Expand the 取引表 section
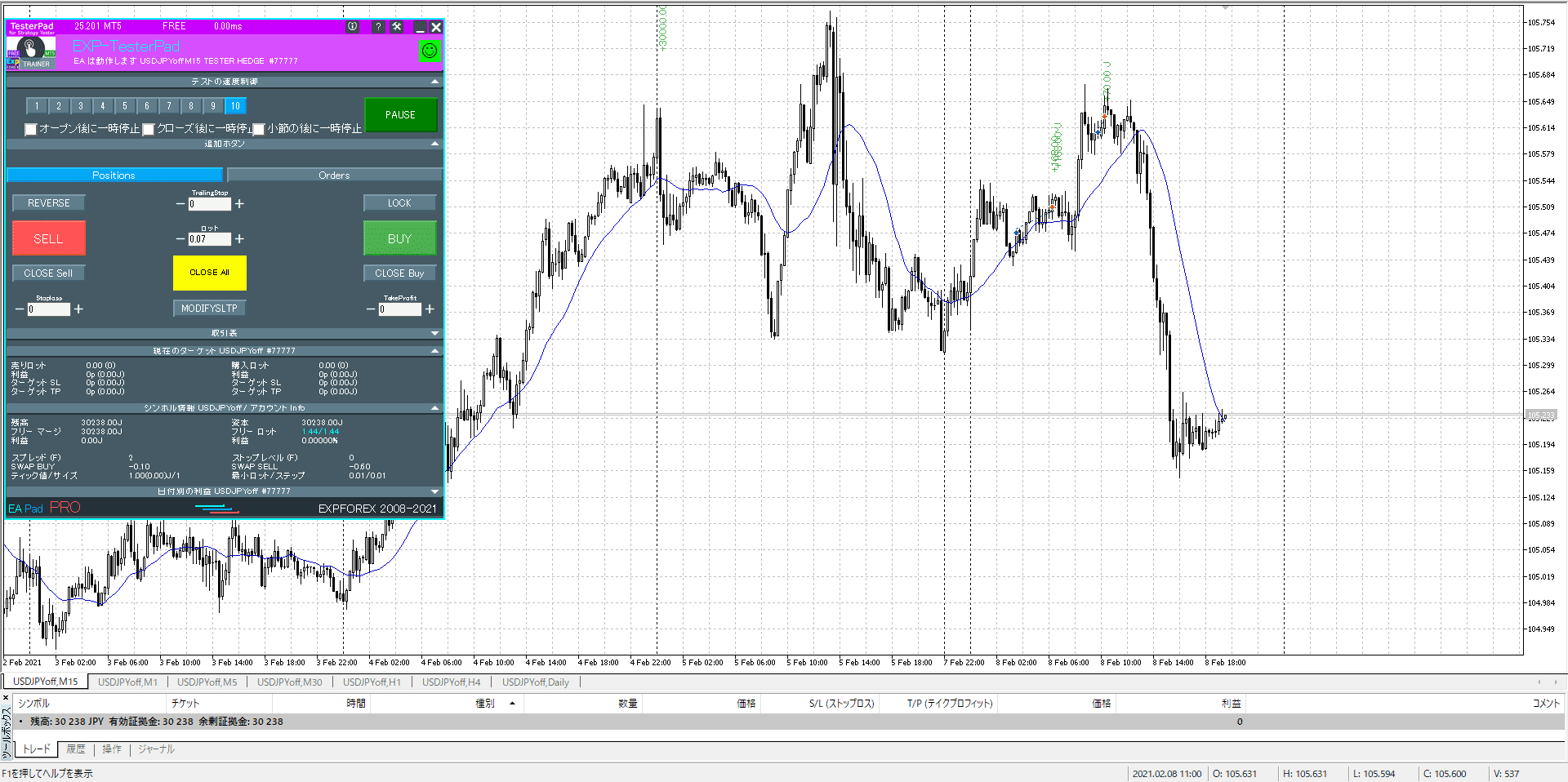 434,333
